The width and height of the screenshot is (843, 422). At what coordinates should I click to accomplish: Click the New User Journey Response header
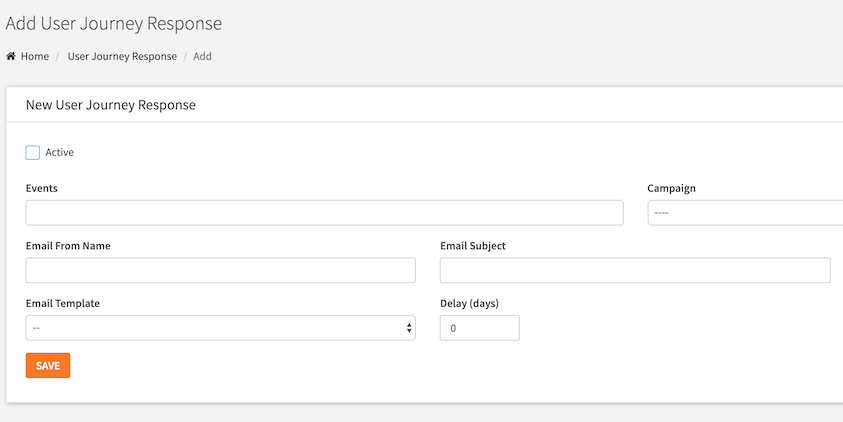(x=111, y=105)
